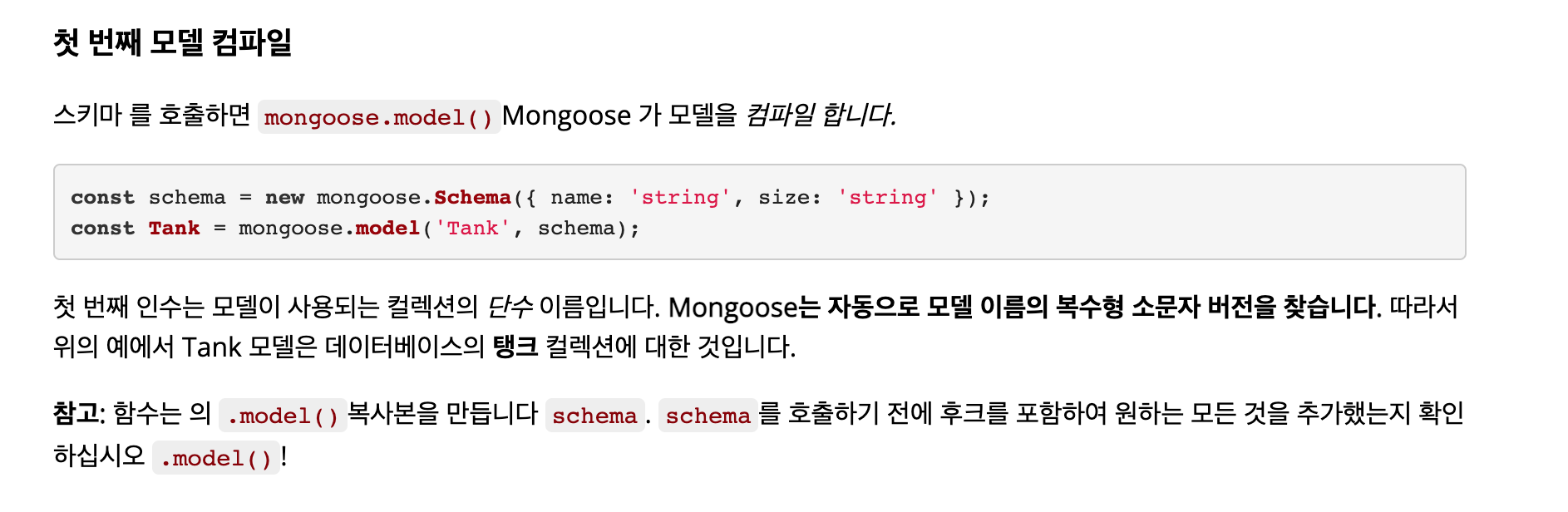Click the heading 첫 번째 모델 컴파일
The height and width of the screenshot is (512, 1568).
[x=172, y=42]
